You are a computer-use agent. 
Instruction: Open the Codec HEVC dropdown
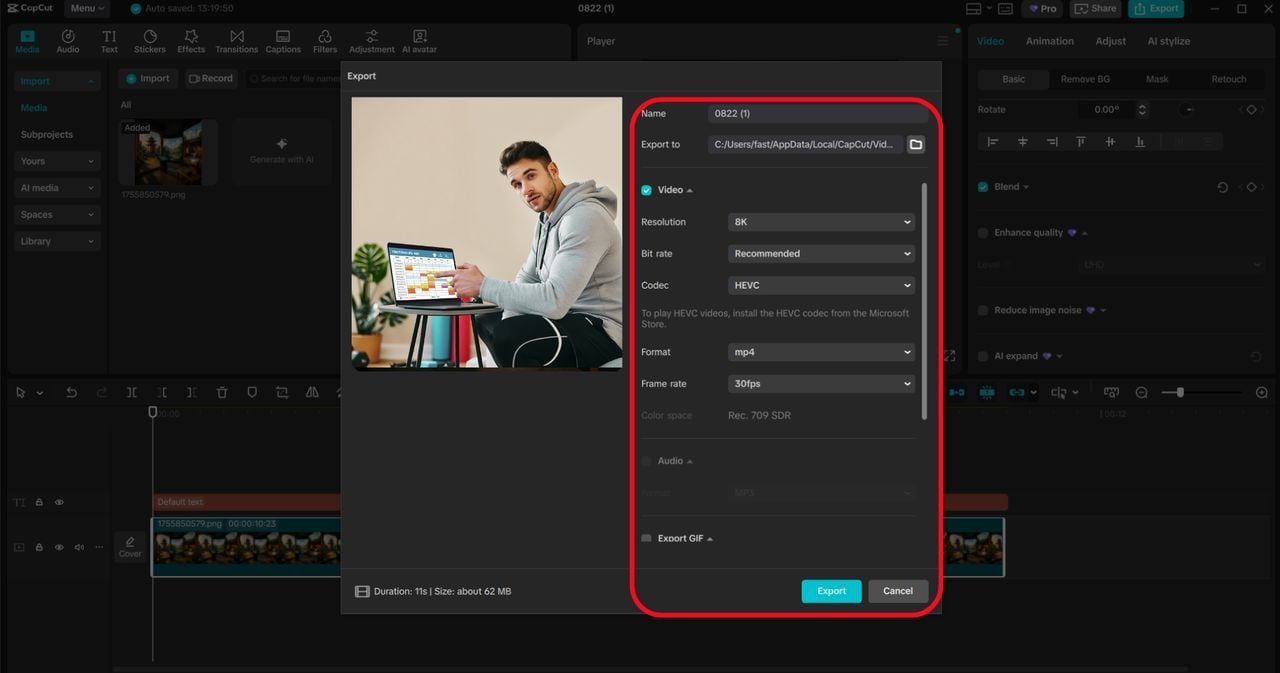(821, 286)
